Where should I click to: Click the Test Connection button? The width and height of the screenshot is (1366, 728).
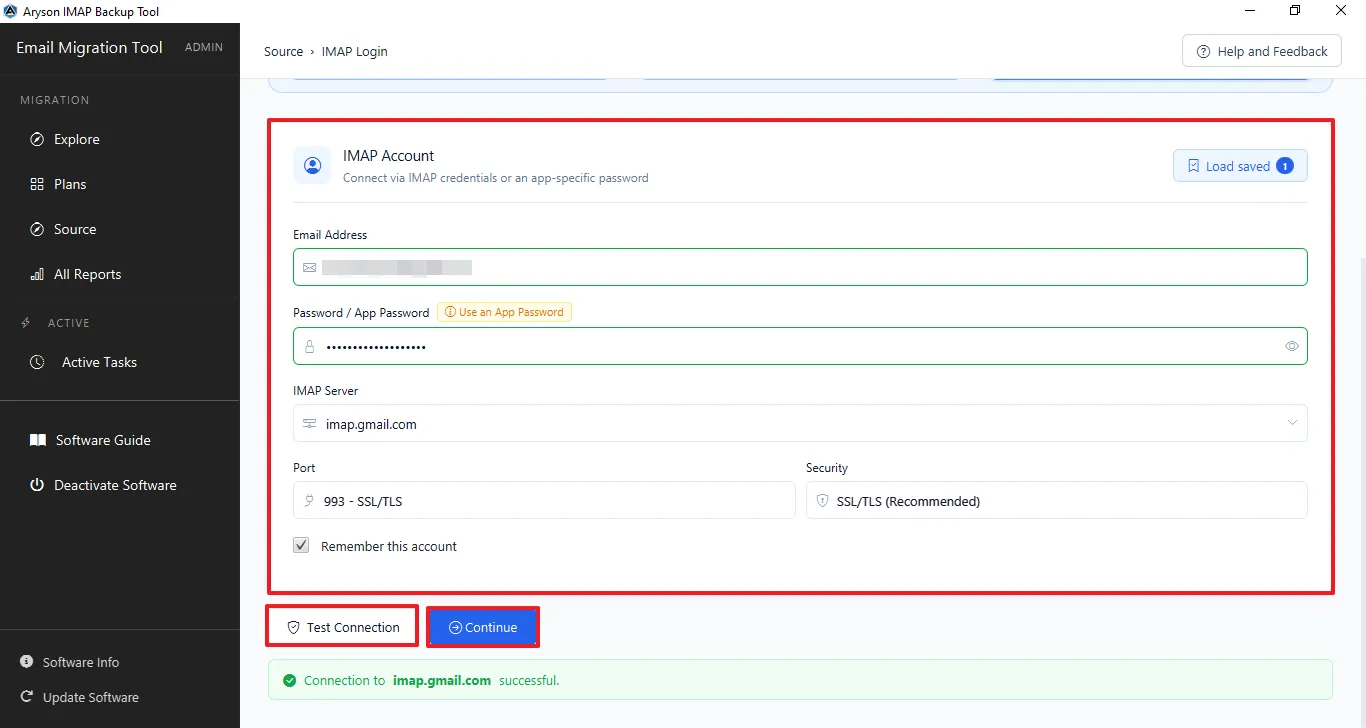(x=342, y=627)
